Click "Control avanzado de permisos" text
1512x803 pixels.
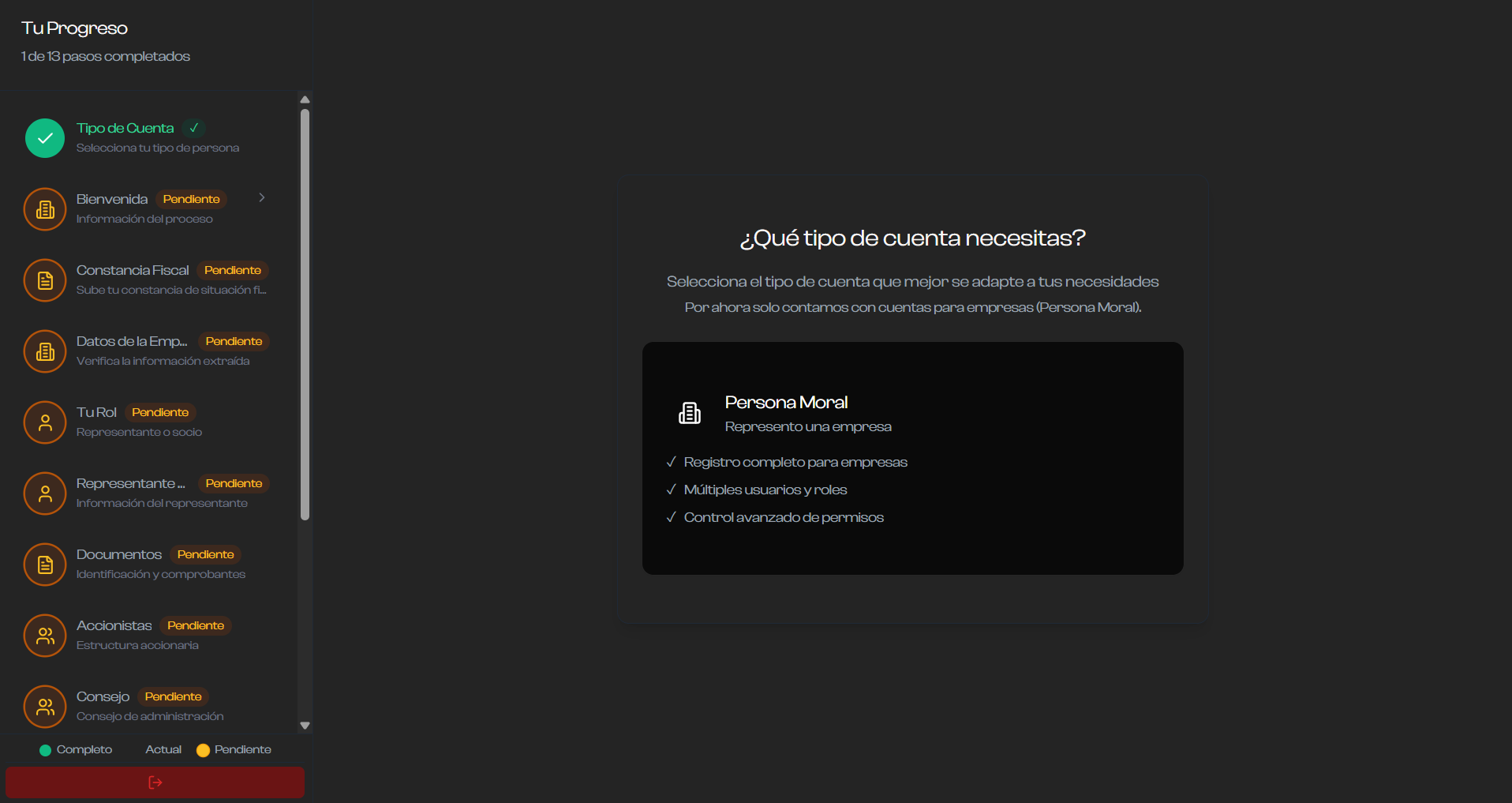click(784, 517)
